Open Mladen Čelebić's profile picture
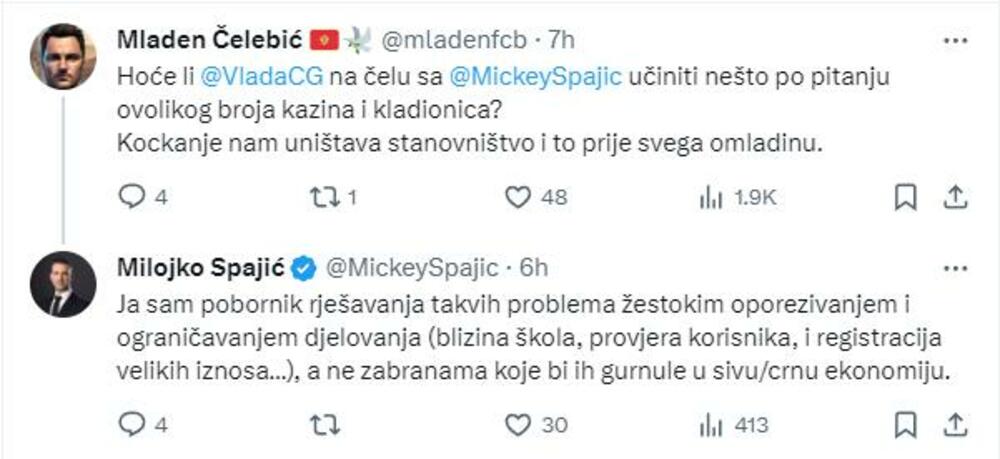The width and height of the screenshot is (1000, 459). click(63, 57)
